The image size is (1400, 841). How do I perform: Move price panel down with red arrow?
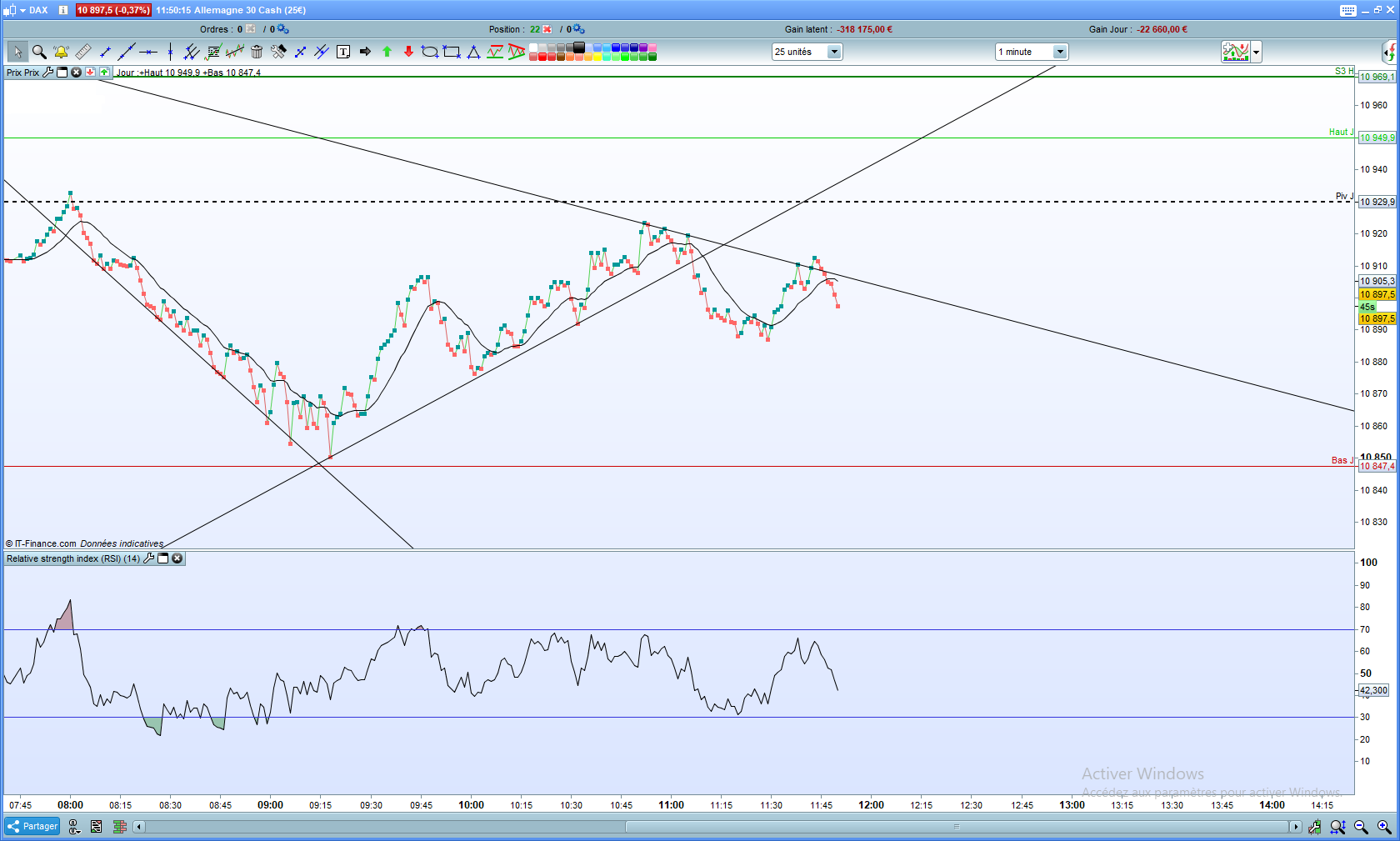click(90, 73)
